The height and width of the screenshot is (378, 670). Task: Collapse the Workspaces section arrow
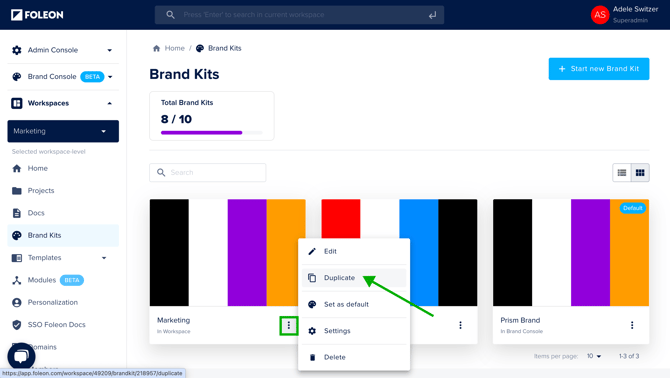click(x=110, y=103)
